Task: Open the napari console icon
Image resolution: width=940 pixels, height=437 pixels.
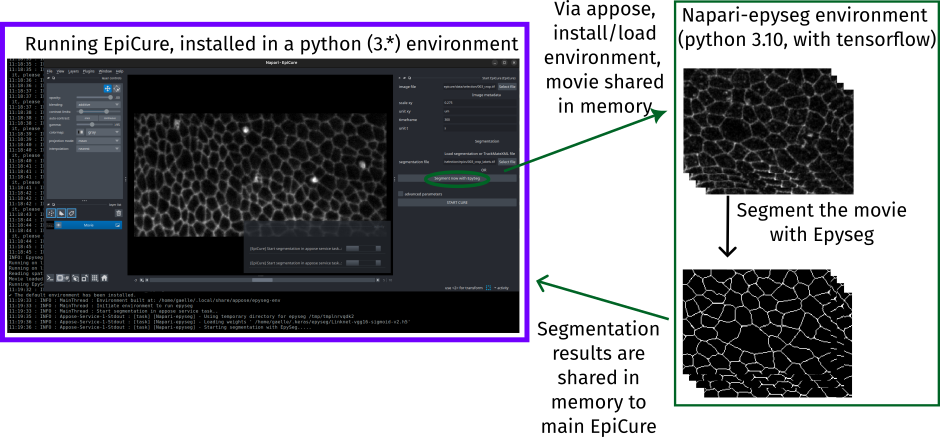Action: coord(49,277)
